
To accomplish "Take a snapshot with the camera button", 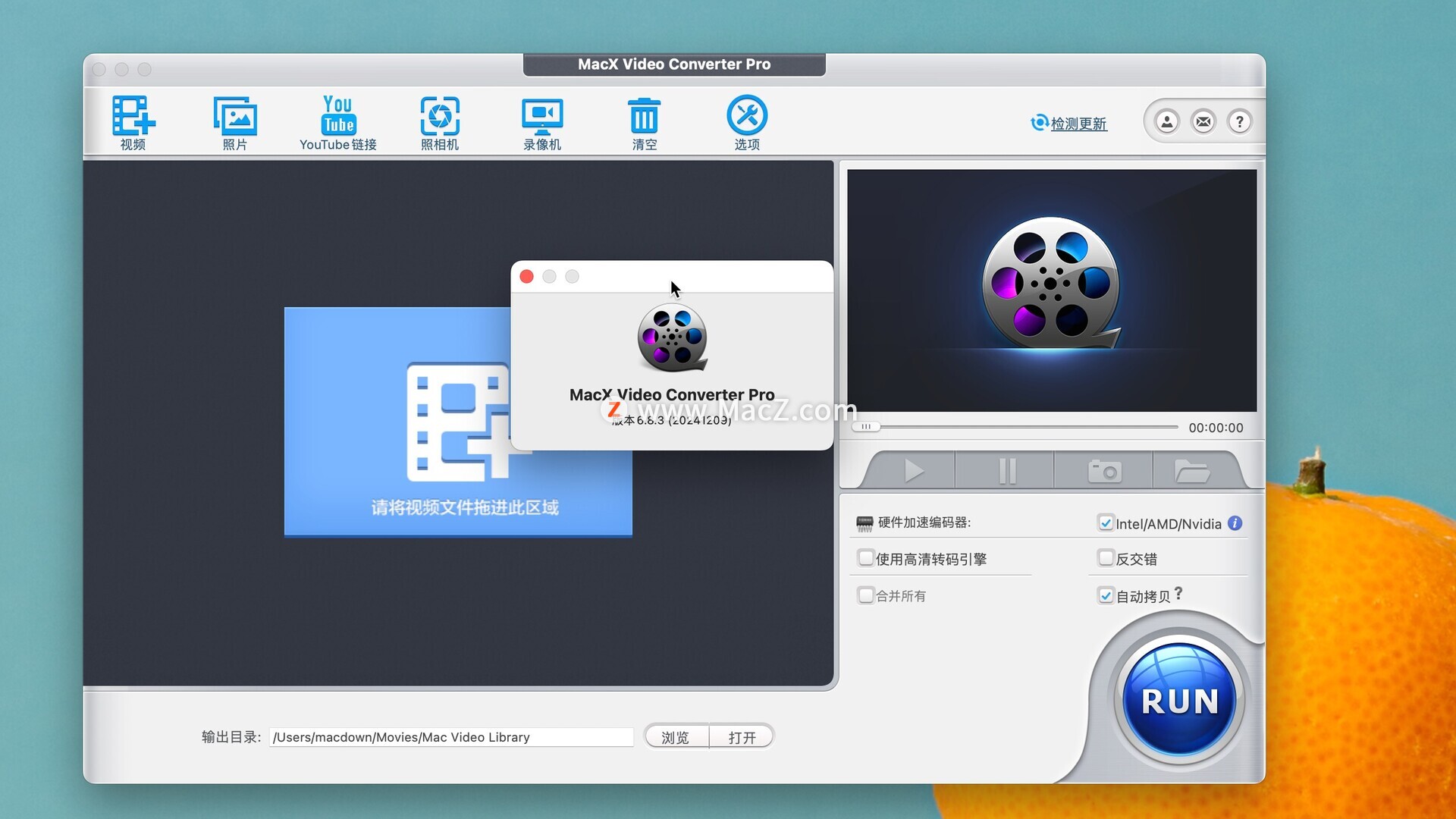I will [1104, 471].
